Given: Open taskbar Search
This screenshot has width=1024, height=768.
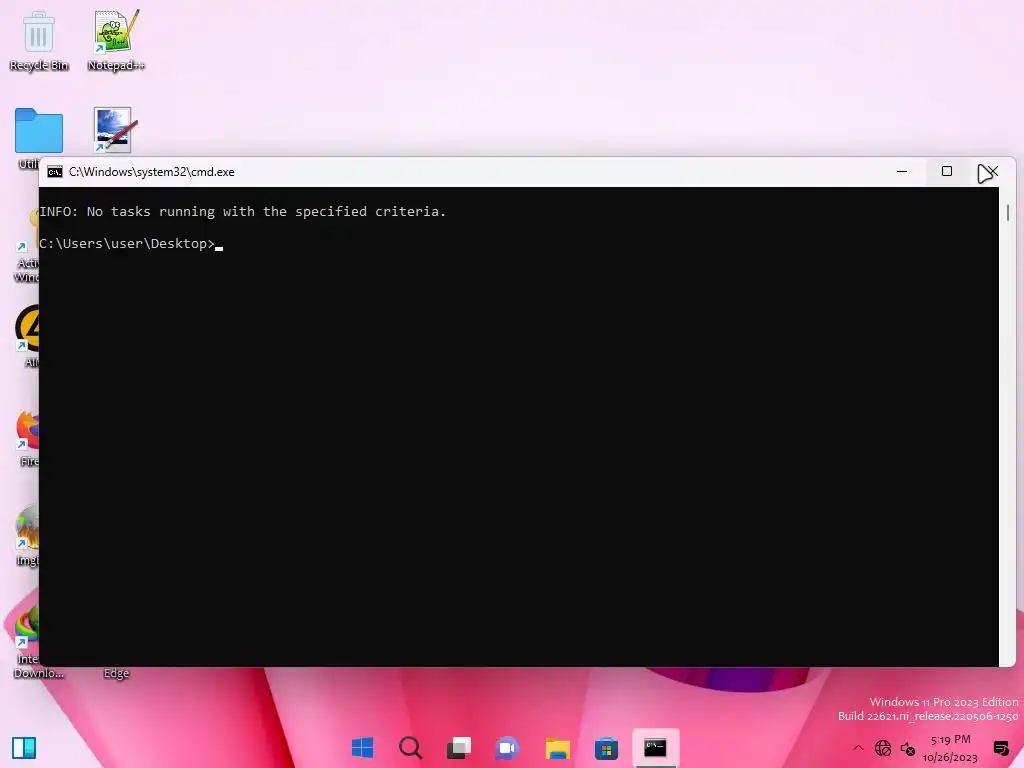Looking at the screenshot, I should [x=411, y=748].
